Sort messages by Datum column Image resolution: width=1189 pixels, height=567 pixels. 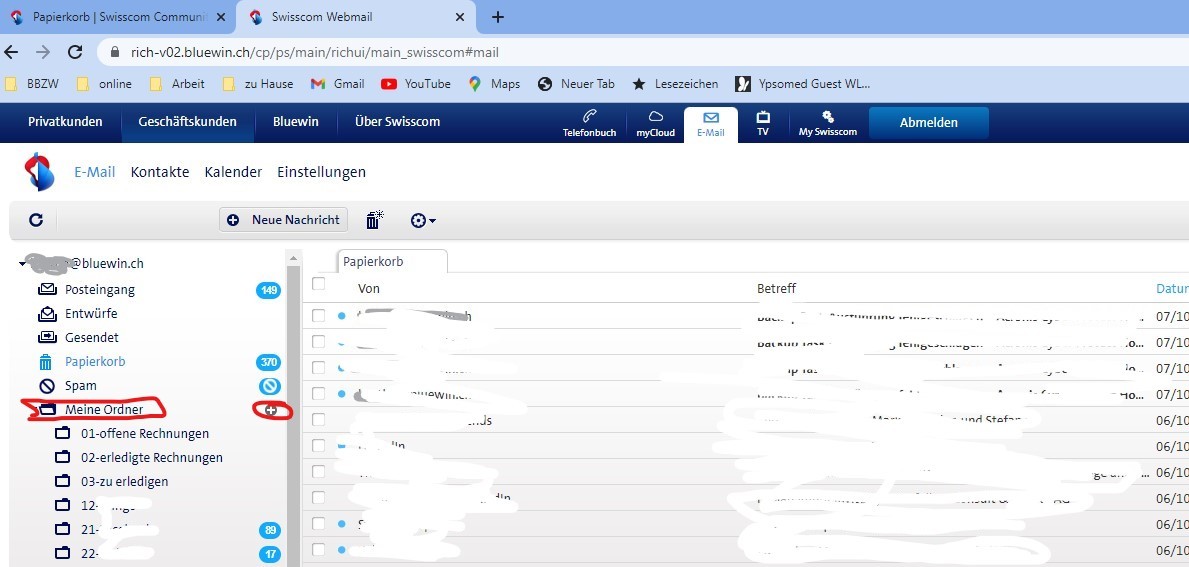(x=1172, y=289)
